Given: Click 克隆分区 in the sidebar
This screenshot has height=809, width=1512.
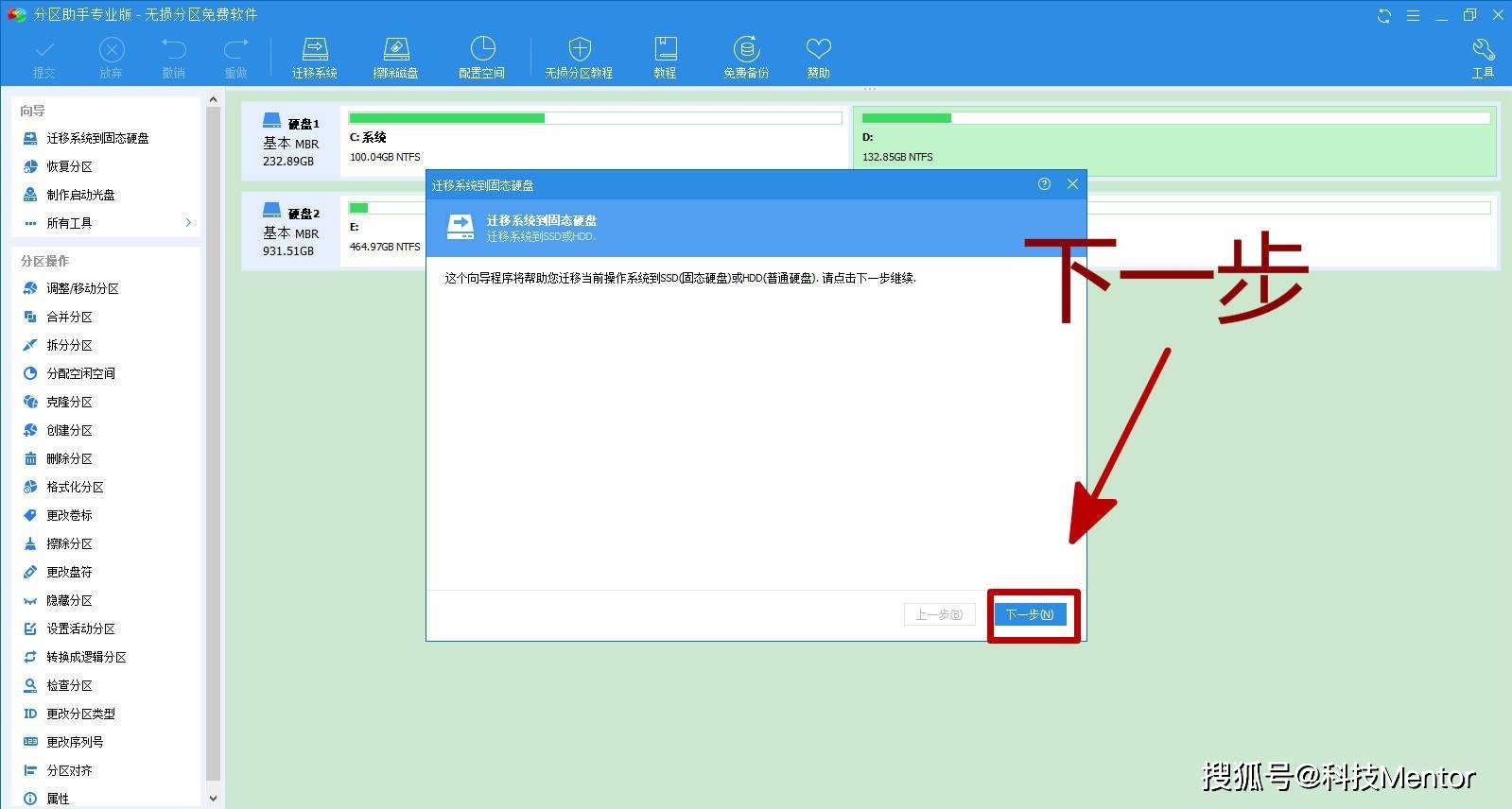Looking at the screenshot, I should [69, 402].
